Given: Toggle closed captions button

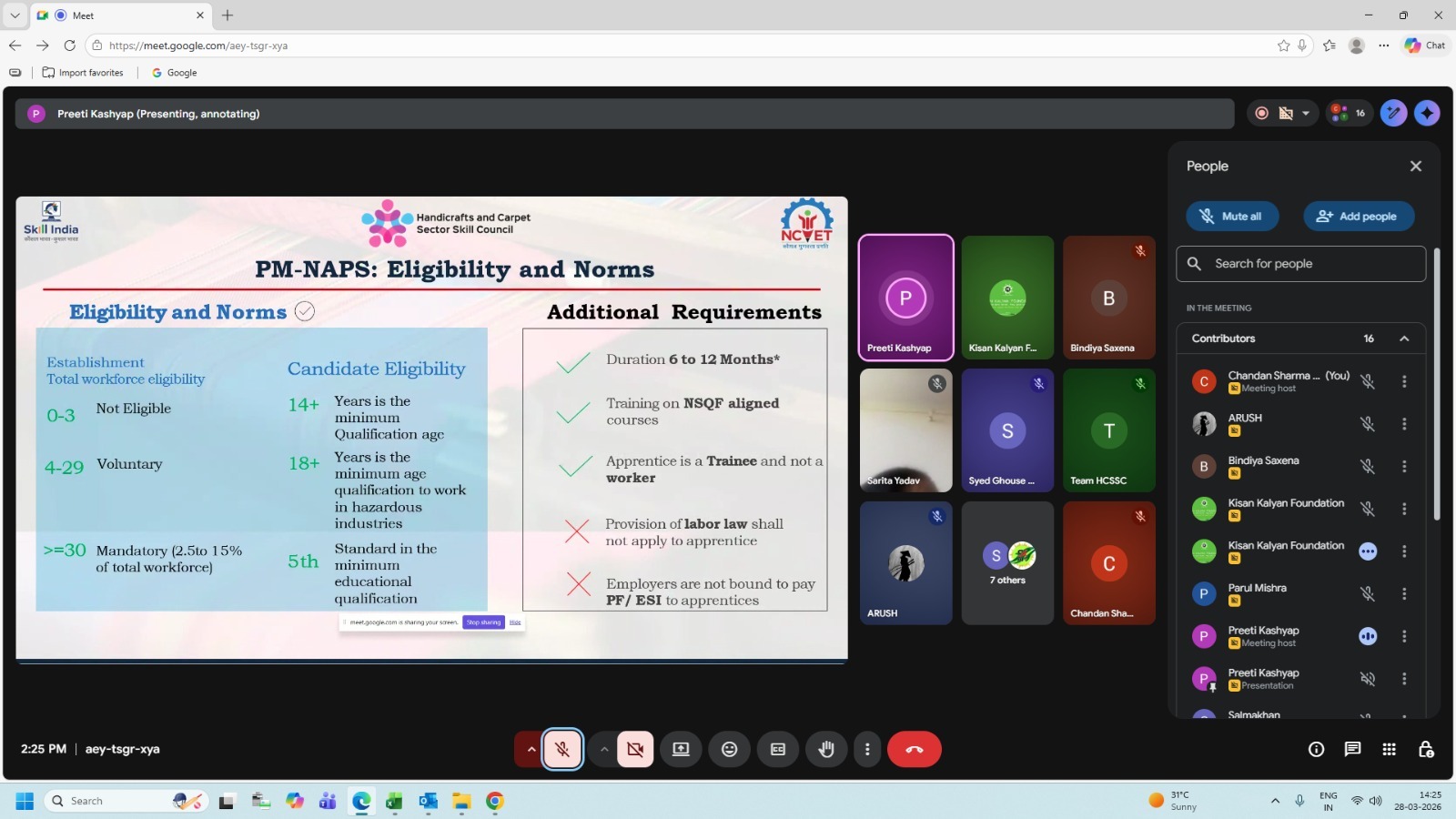Looking at the screenshot, I should coord(778,749).
